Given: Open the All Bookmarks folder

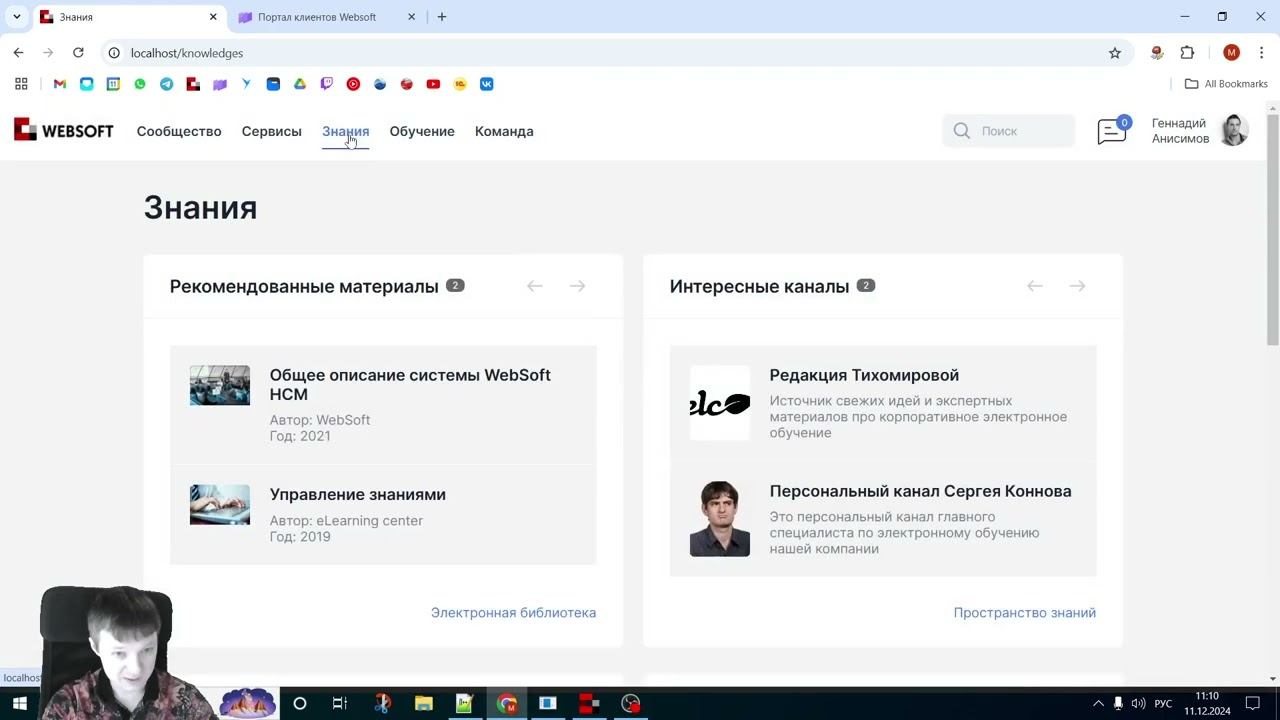Looking at the screenshot, I should click(1226, 84).
